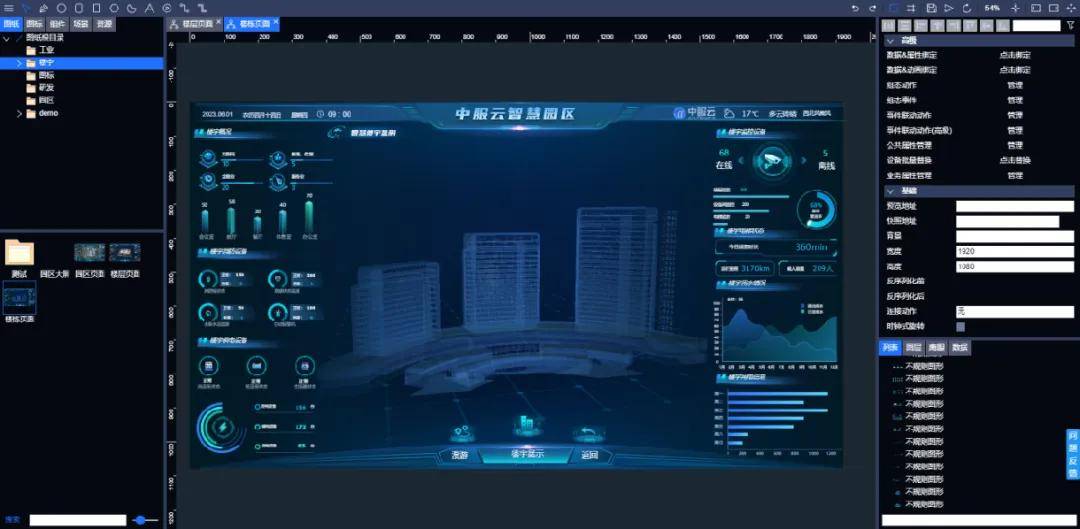Collapse the 高级 section header
The image size is (1080, 529).
coord(978,41)
